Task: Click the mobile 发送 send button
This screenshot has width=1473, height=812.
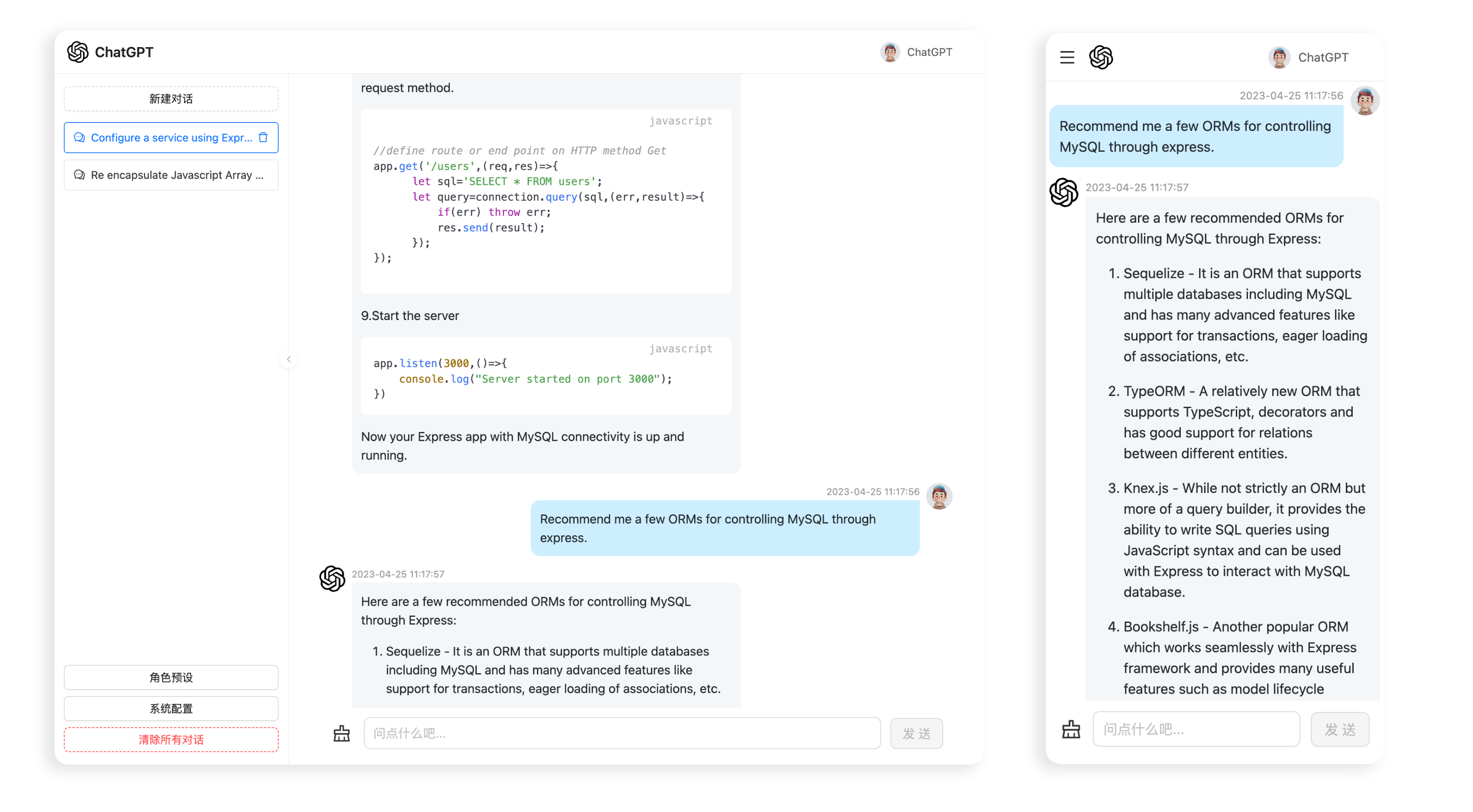Action: [1340, 729]
